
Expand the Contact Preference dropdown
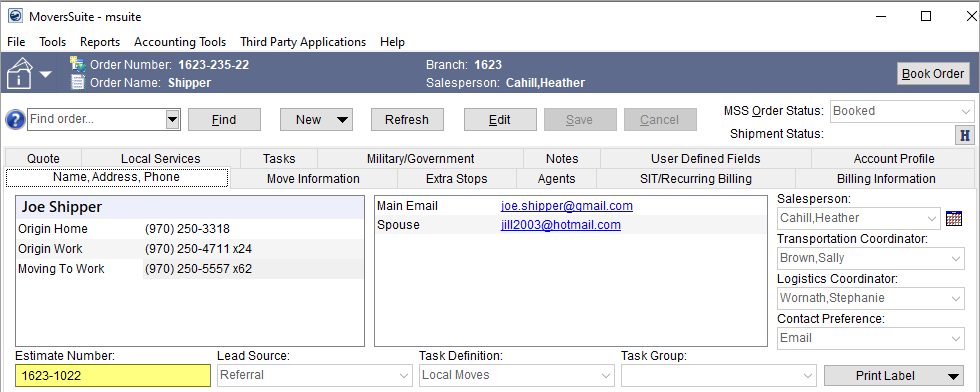(x=956, y=338)
